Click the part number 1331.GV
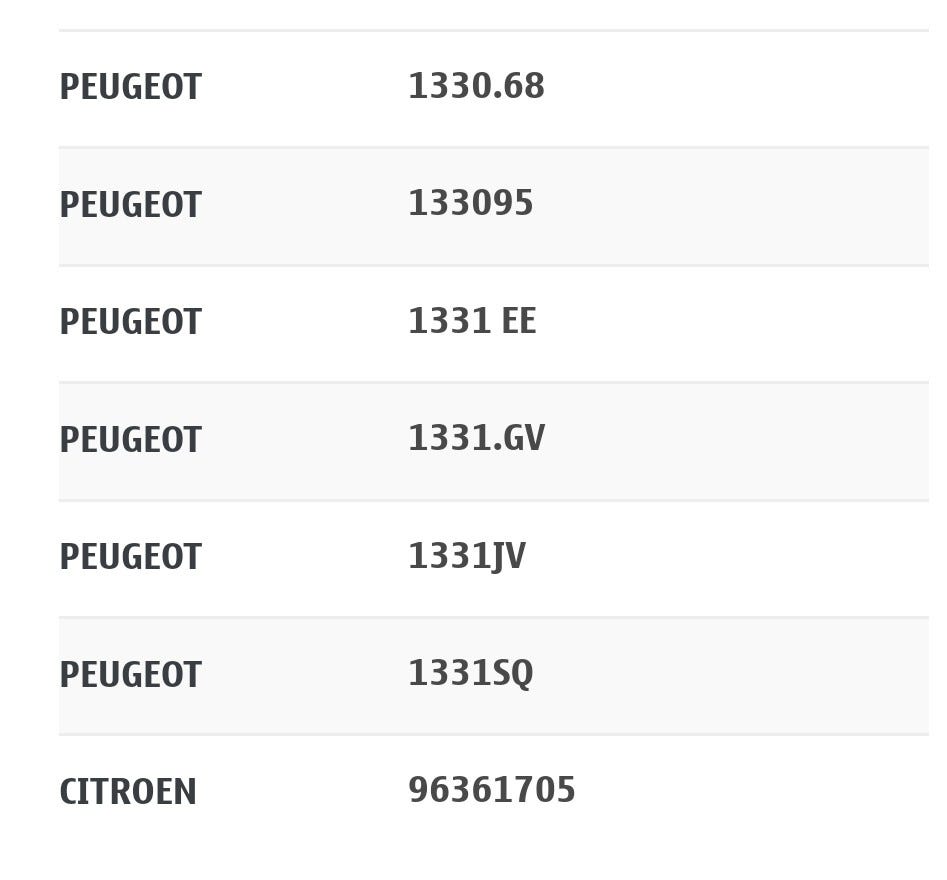The image size is (947, 880). (476, 439)
